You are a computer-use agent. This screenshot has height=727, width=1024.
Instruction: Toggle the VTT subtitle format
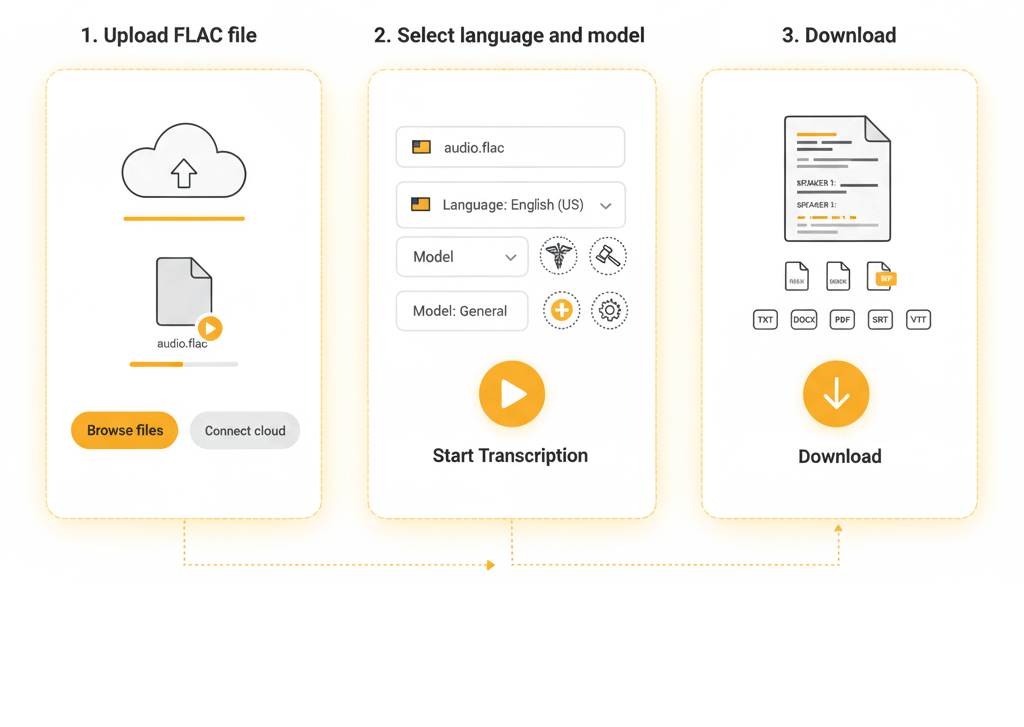point(918,319)
